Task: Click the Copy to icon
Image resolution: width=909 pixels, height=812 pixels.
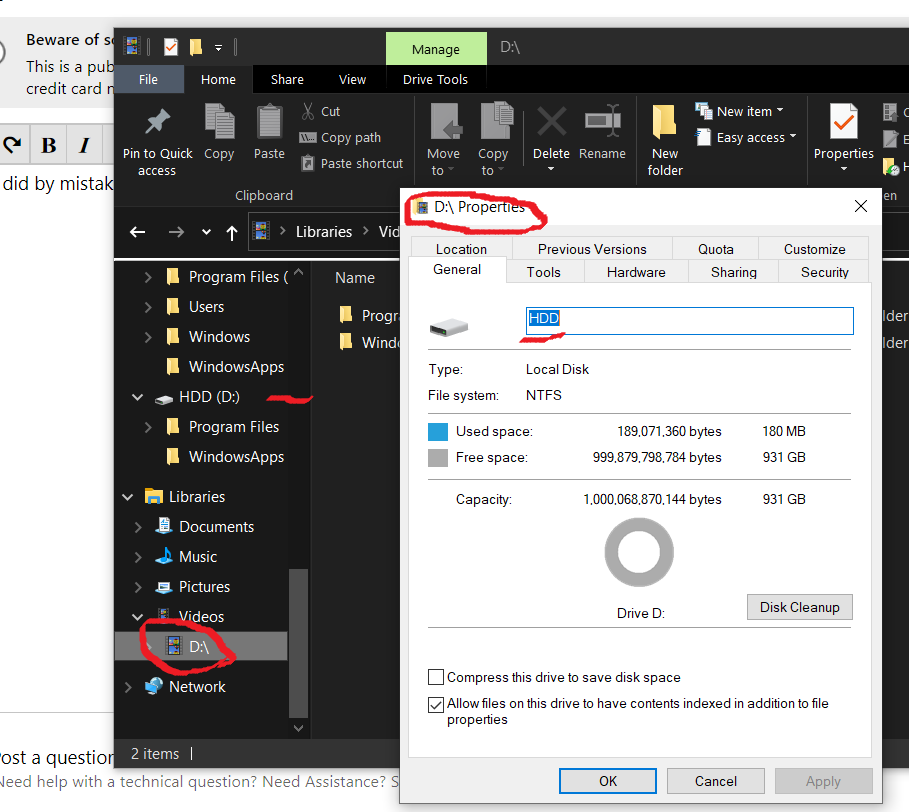Action: click(496, 121)
